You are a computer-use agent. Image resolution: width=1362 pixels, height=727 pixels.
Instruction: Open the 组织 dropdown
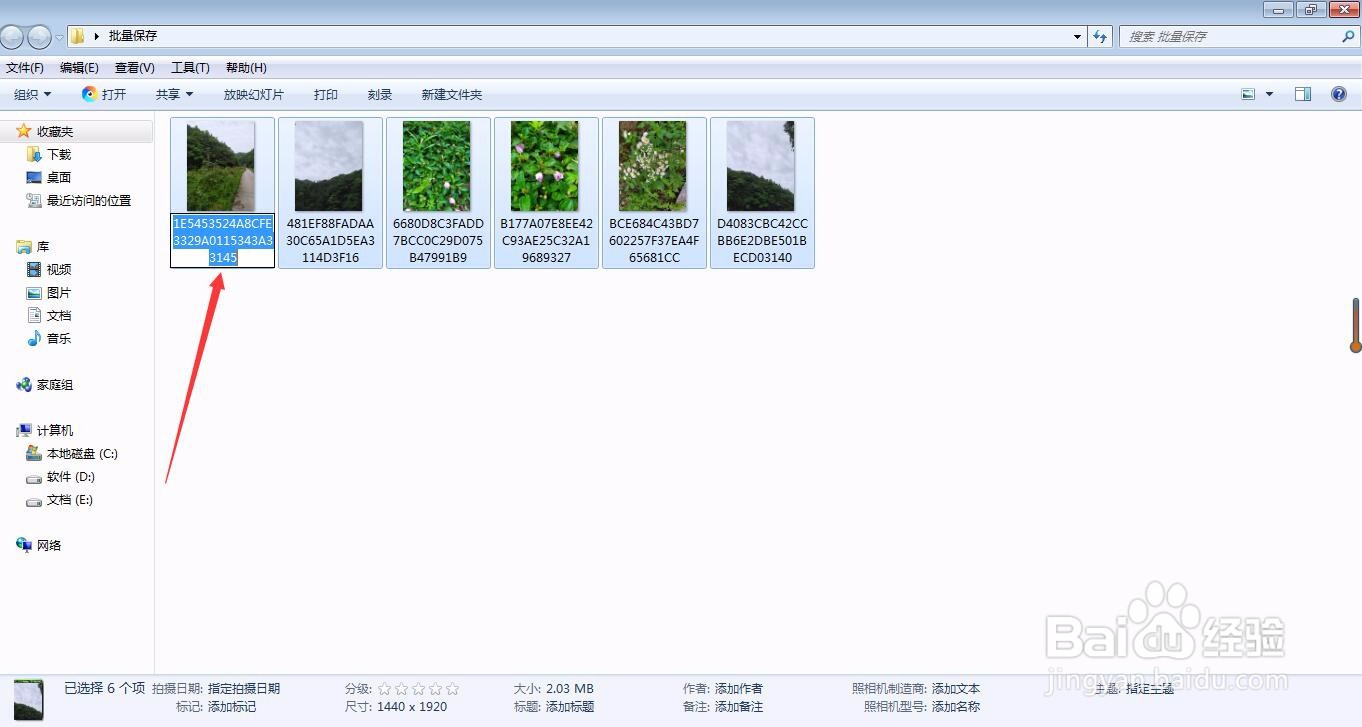(x=33, y=94)
